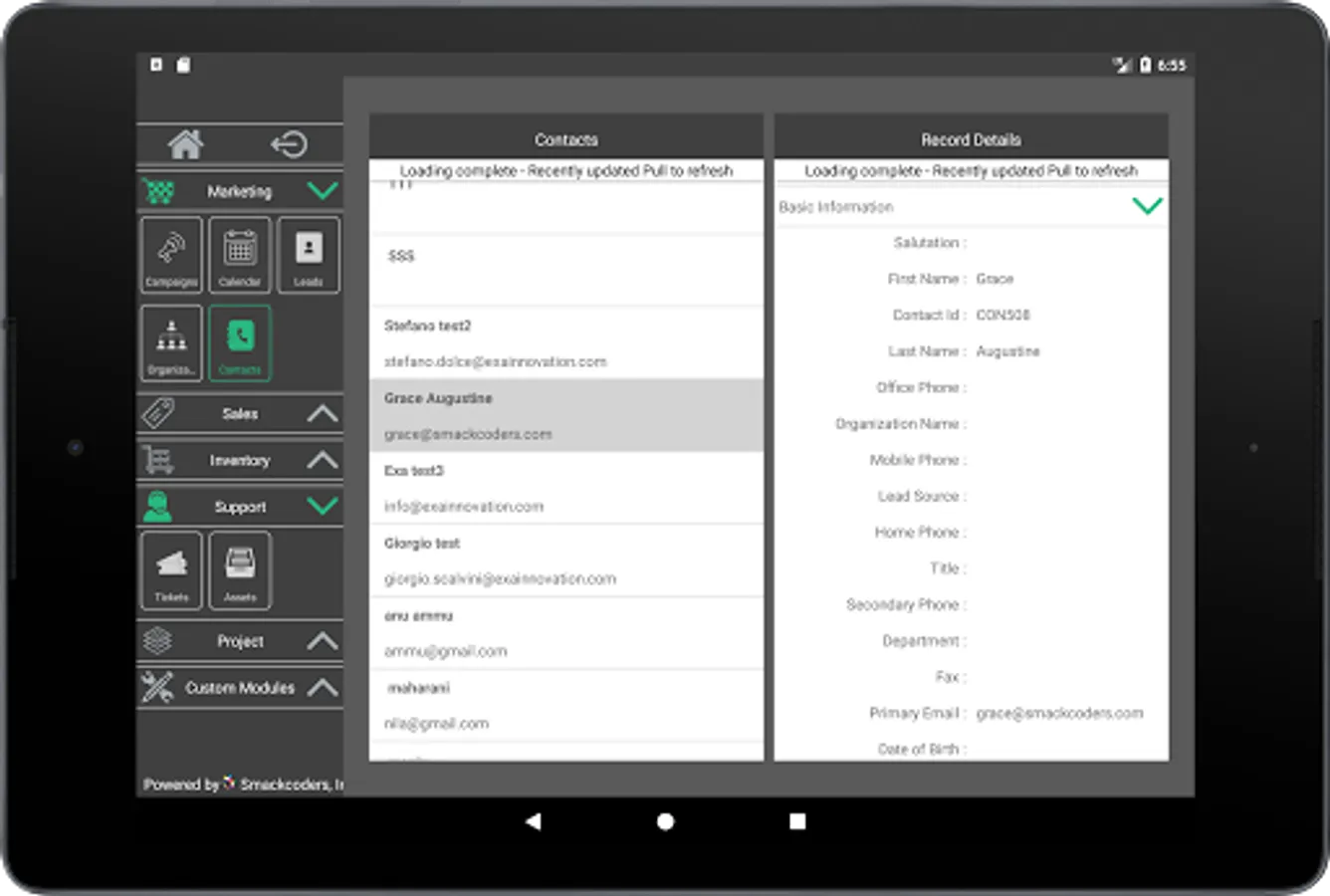Viewport: 1330px width, 896px height.
Task: Tap the Android home button
Action: 666,821
